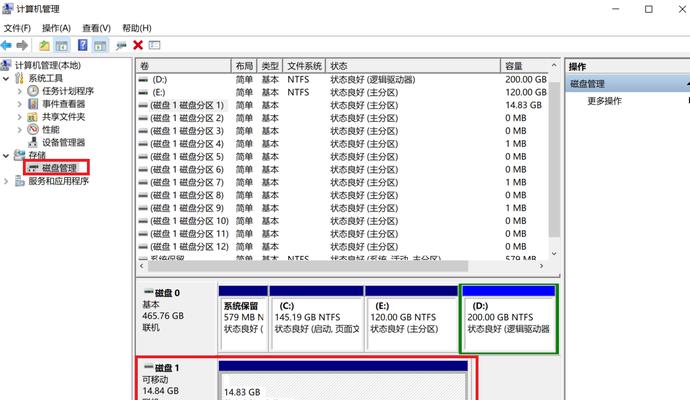Toggle the Show/Hide action pane icon
This screenshot has width=690, height=400.
(100, 45)
